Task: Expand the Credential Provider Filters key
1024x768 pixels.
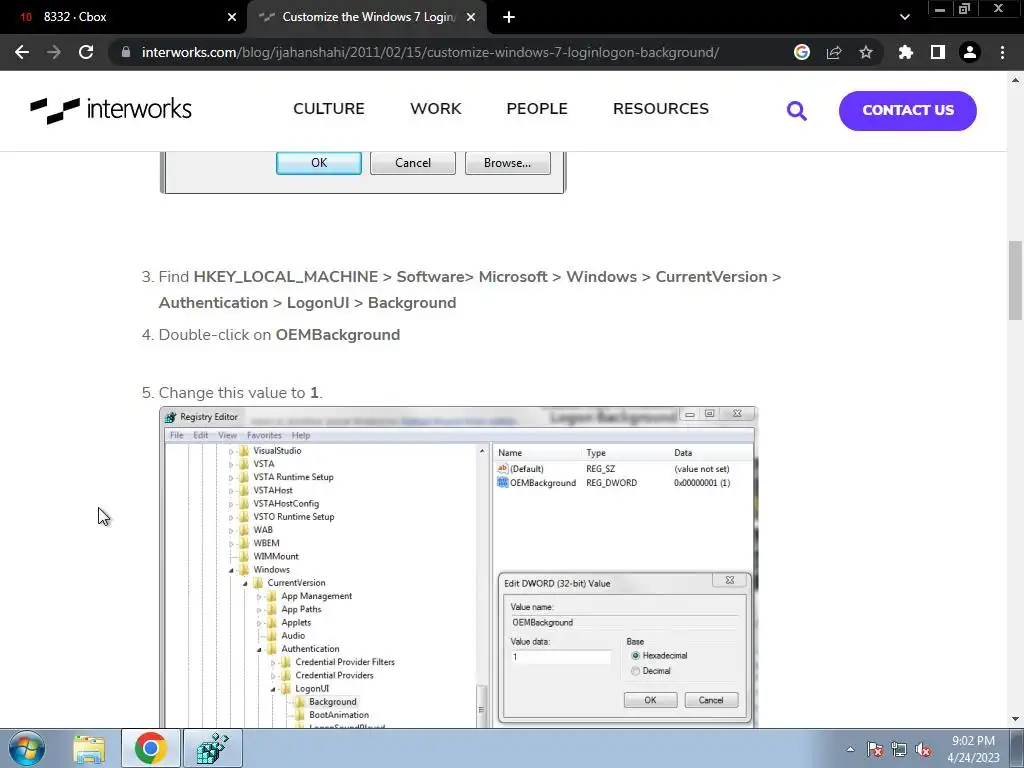Action: [x=273, y=662]
